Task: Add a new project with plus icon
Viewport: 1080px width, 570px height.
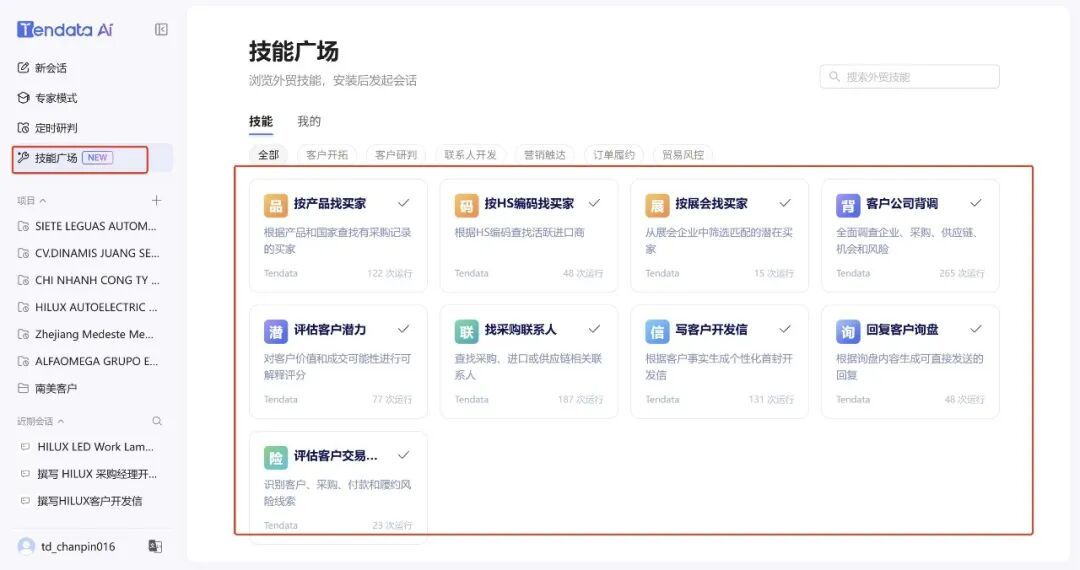Action: pyautogui.click(x=156, y=200)
